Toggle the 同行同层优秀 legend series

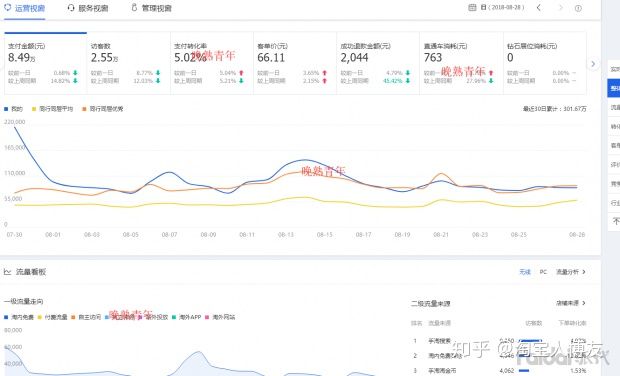(103, 109)
